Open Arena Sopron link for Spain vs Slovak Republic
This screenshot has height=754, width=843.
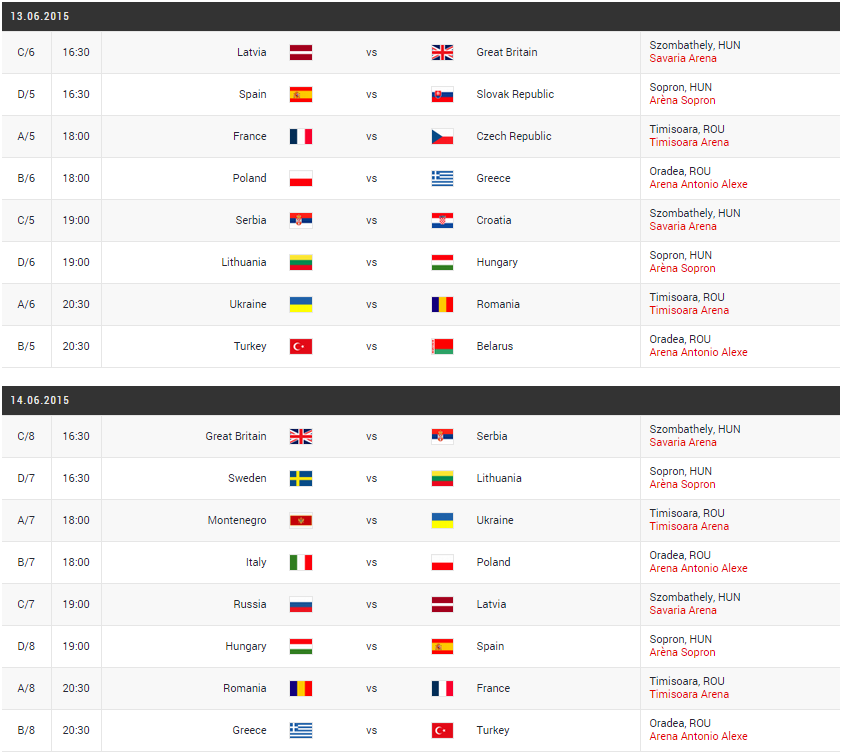[x=683, y=101]
